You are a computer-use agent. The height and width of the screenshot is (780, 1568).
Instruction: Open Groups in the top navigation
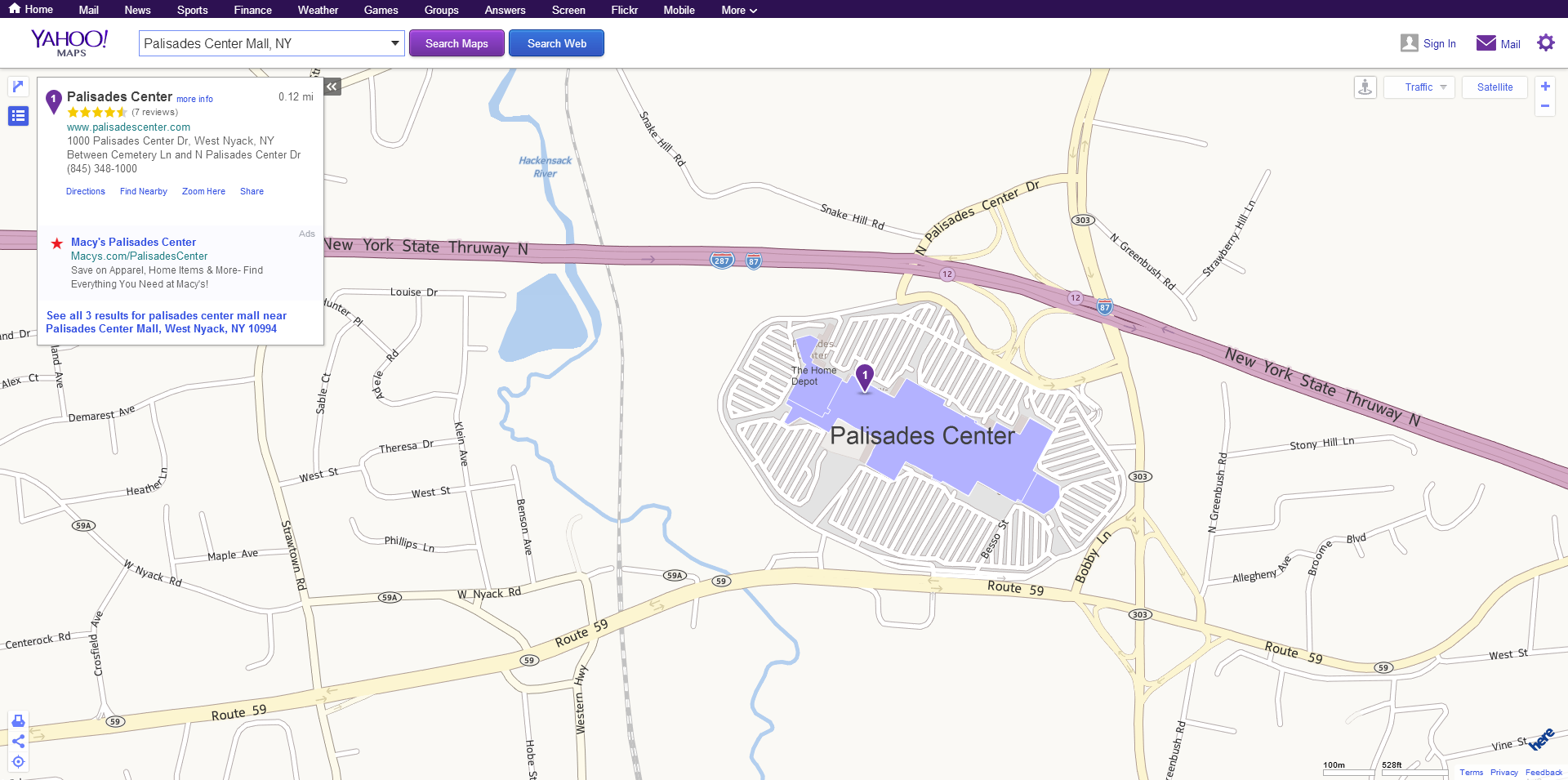(442, 10)
